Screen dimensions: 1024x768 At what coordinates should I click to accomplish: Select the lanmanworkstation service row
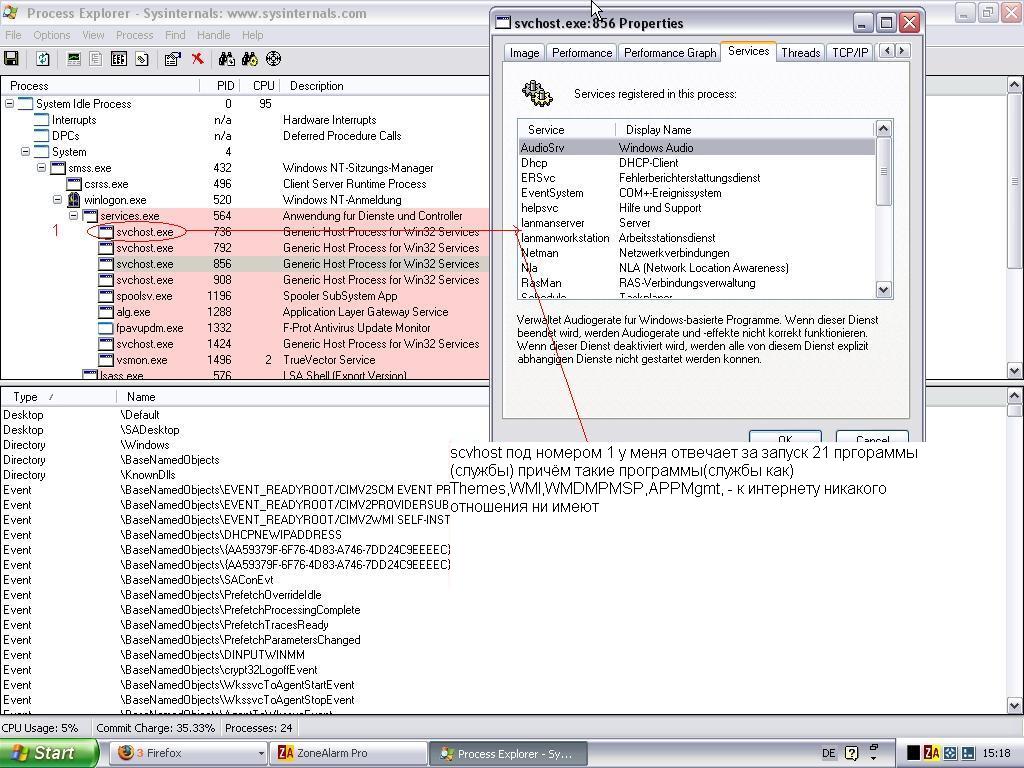click(x=696, y=238)
